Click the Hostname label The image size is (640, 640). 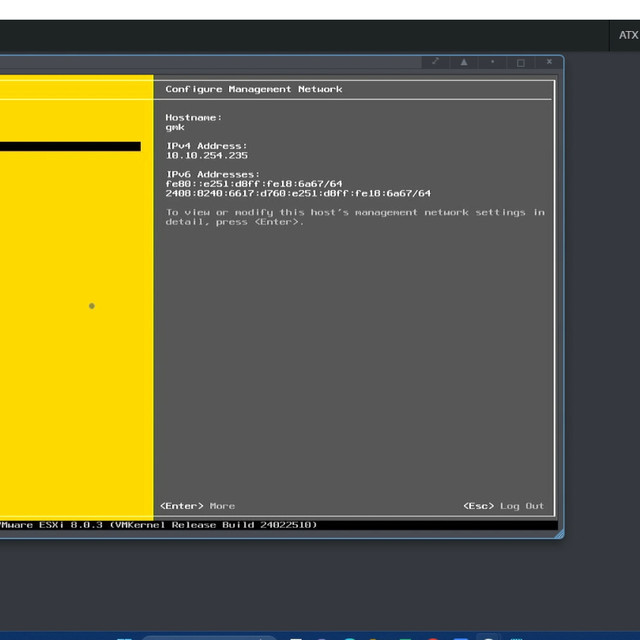193,118
